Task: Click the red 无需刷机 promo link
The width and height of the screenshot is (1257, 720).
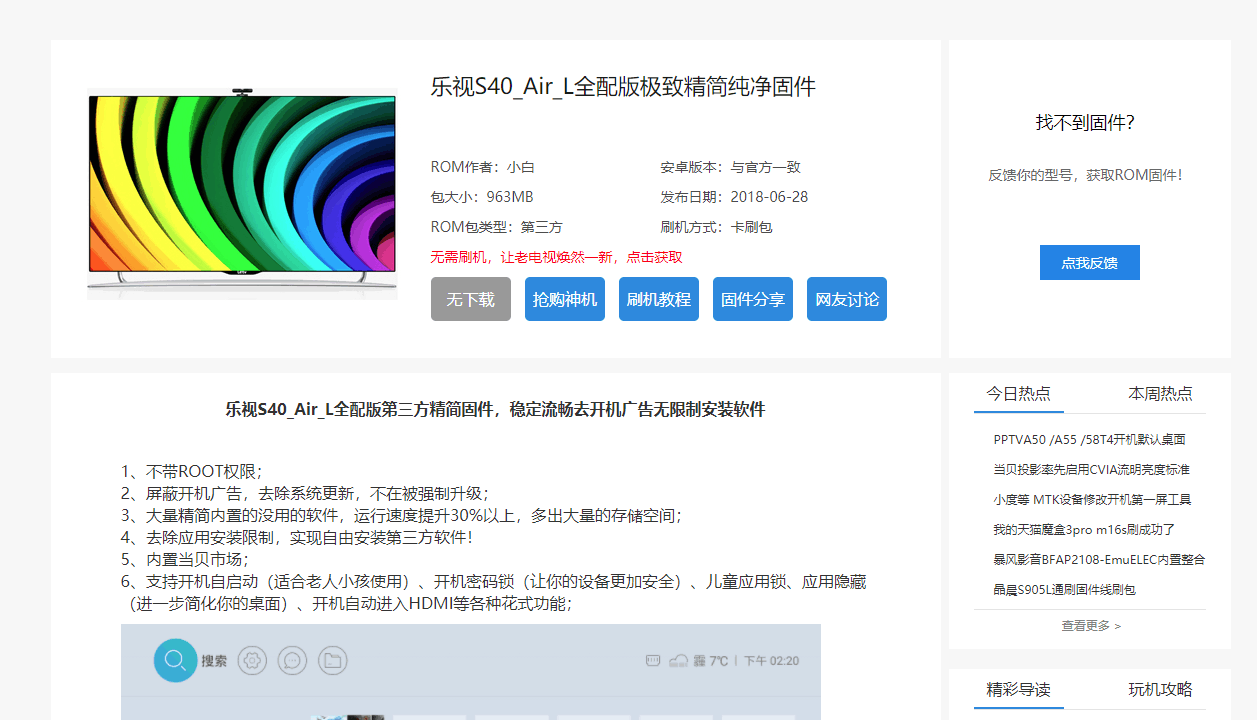Action: click(x=557, y=257)
